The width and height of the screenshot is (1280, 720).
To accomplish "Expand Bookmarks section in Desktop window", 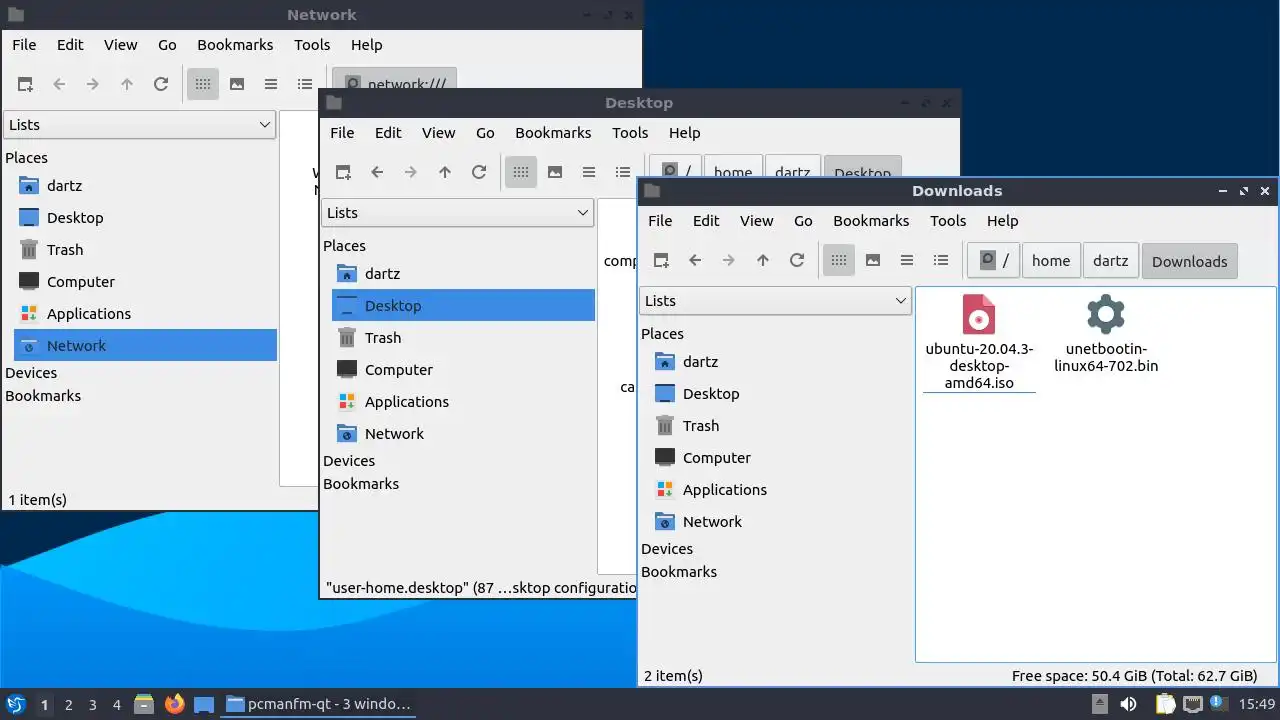I will pos(361,484).
